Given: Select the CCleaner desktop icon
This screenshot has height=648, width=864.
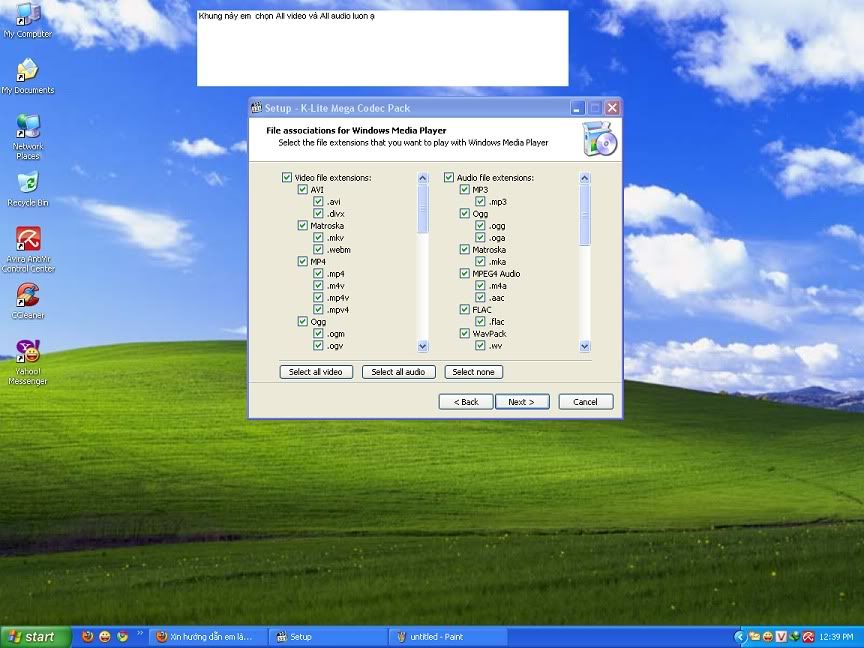Looking at the screenshot, I should pos(28,301).
